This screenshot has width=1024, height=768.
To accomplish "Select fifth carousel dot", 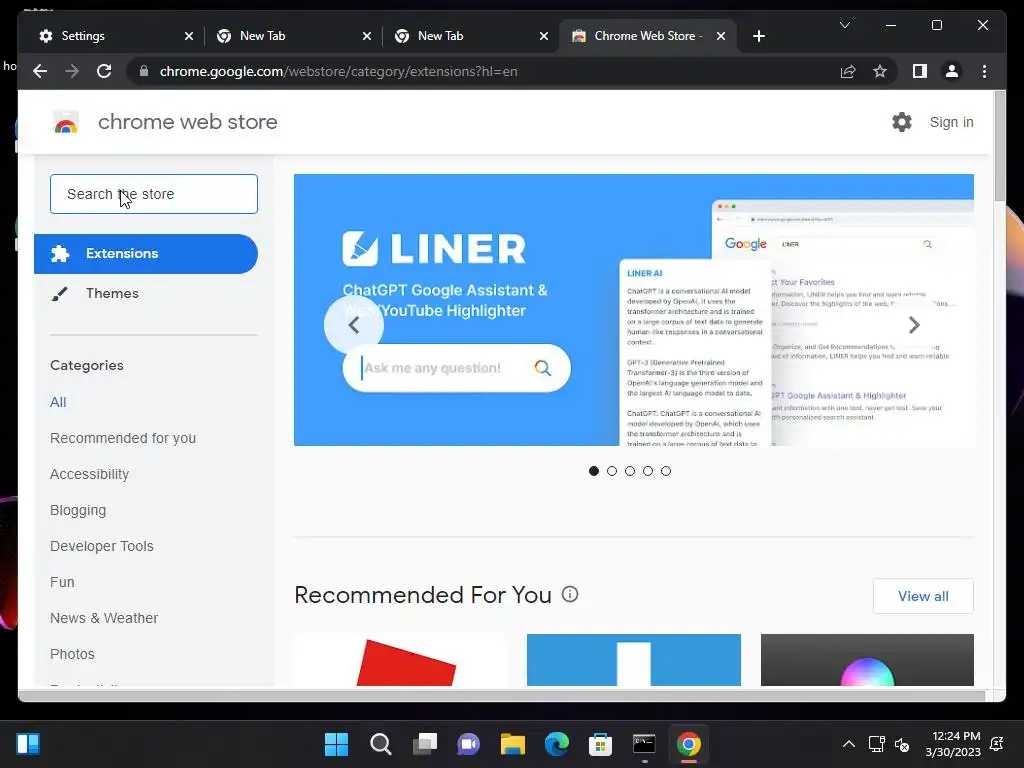I will click(665, 471).
